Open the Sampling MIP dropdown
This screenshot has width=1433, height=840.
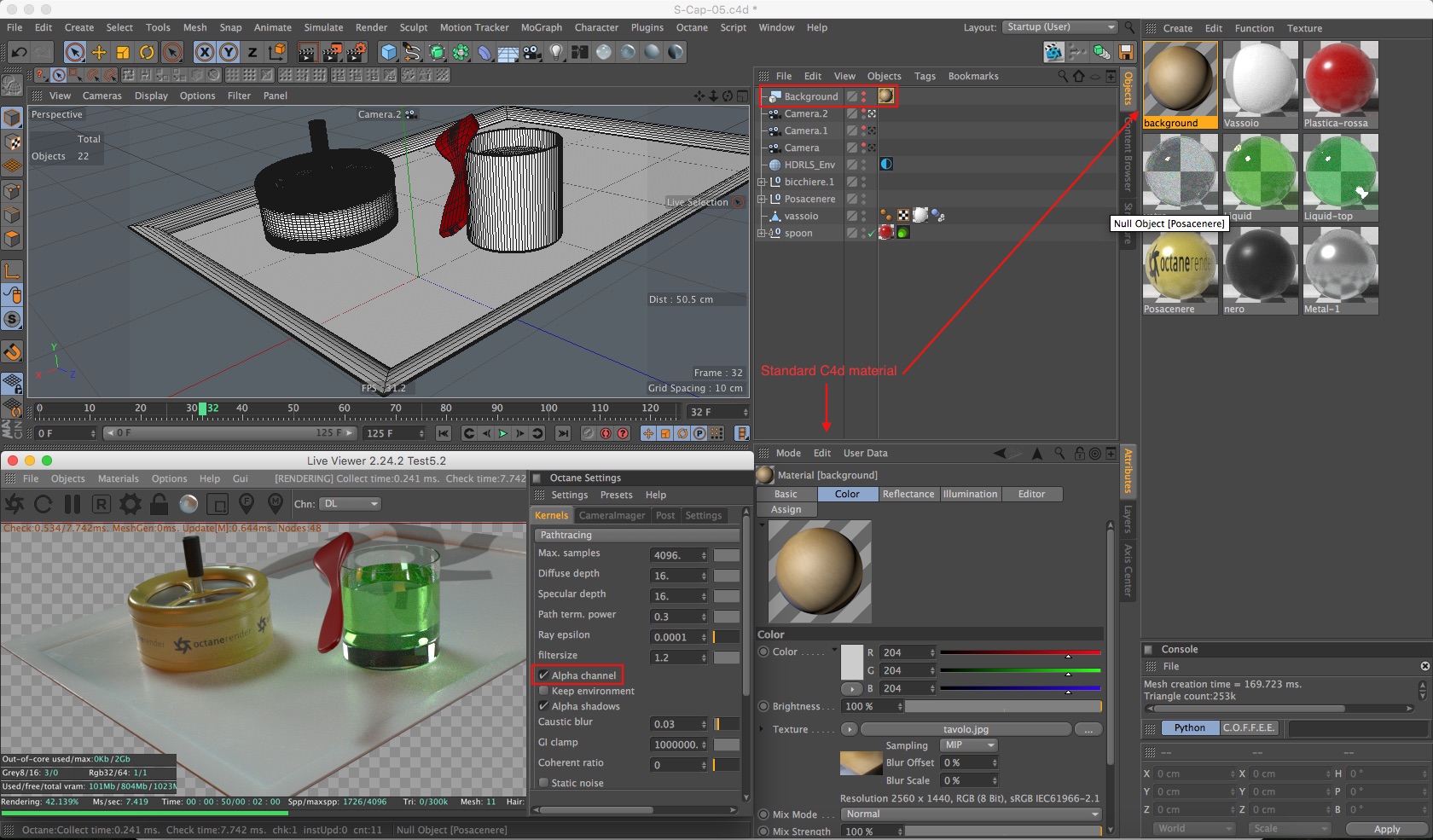point(968,745)
